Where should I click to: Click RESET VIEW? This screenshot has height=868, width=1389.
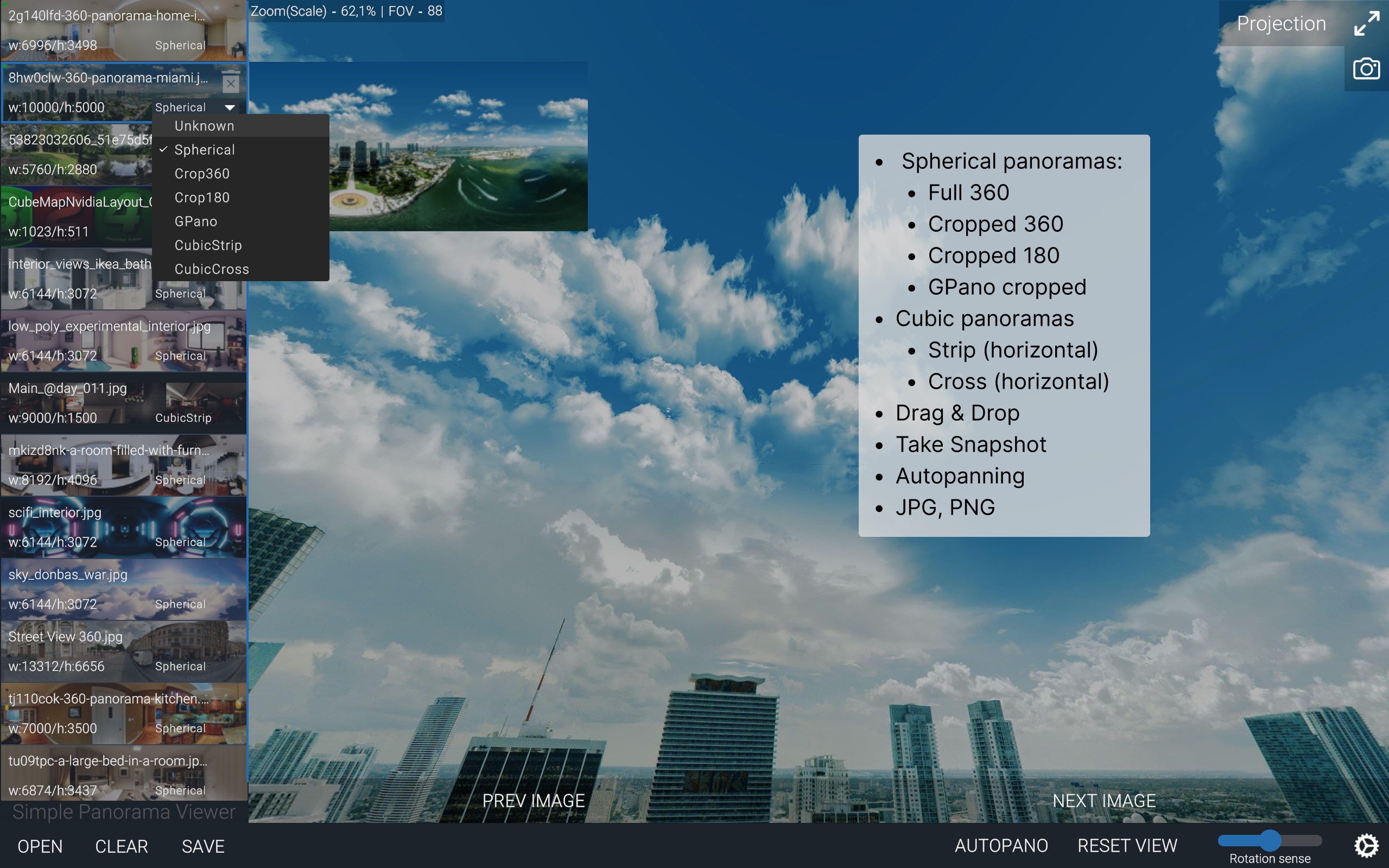(x=1127, y=846)
